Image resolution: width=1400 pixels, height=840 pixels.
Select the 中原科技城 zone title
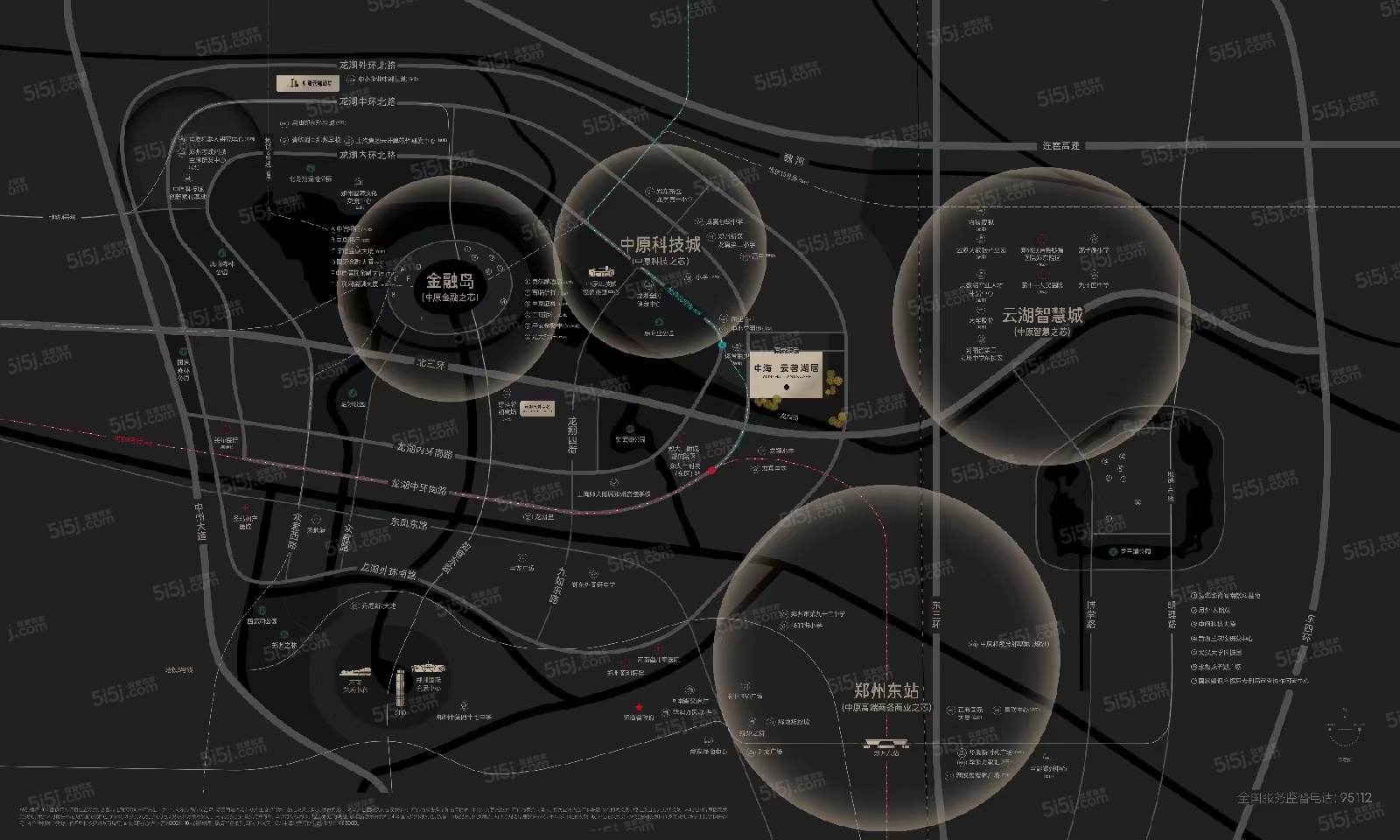click(x=661, y=244)
